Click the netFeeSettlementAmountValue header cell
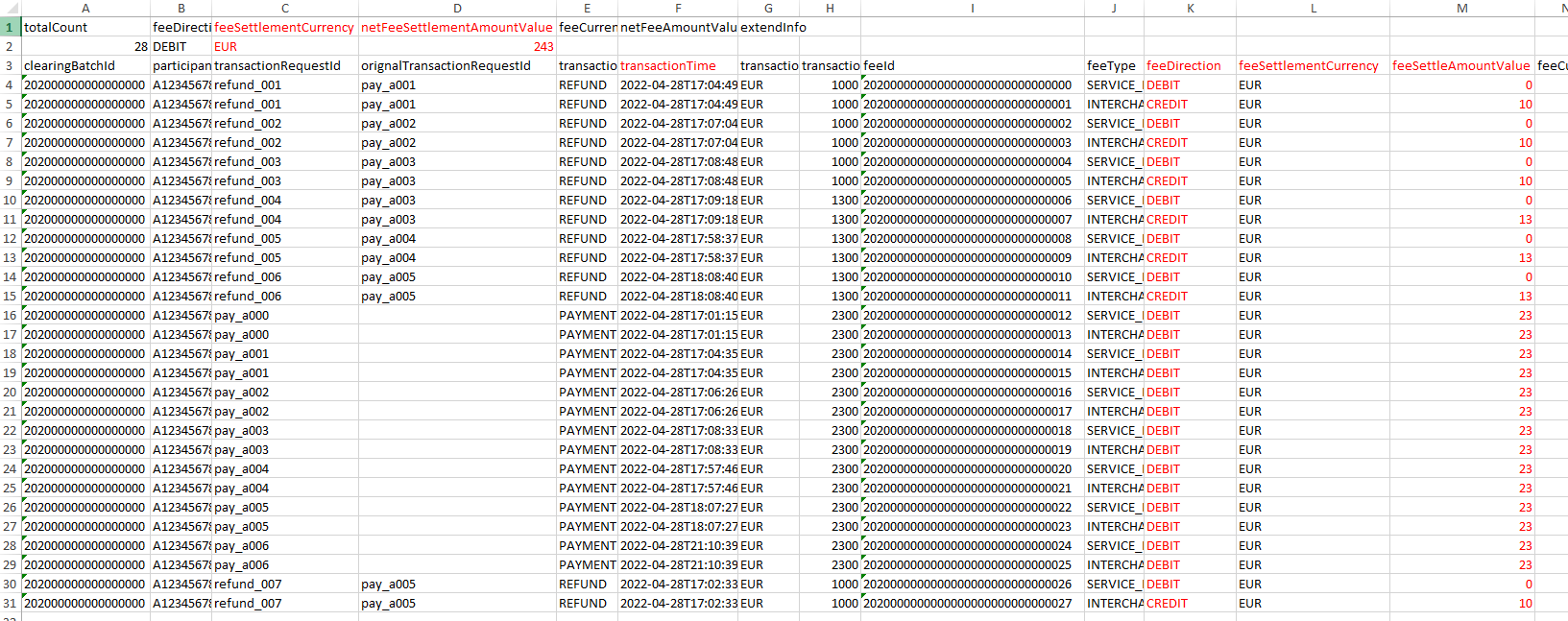Viewport: 1568px width, 621px height. 457,27
